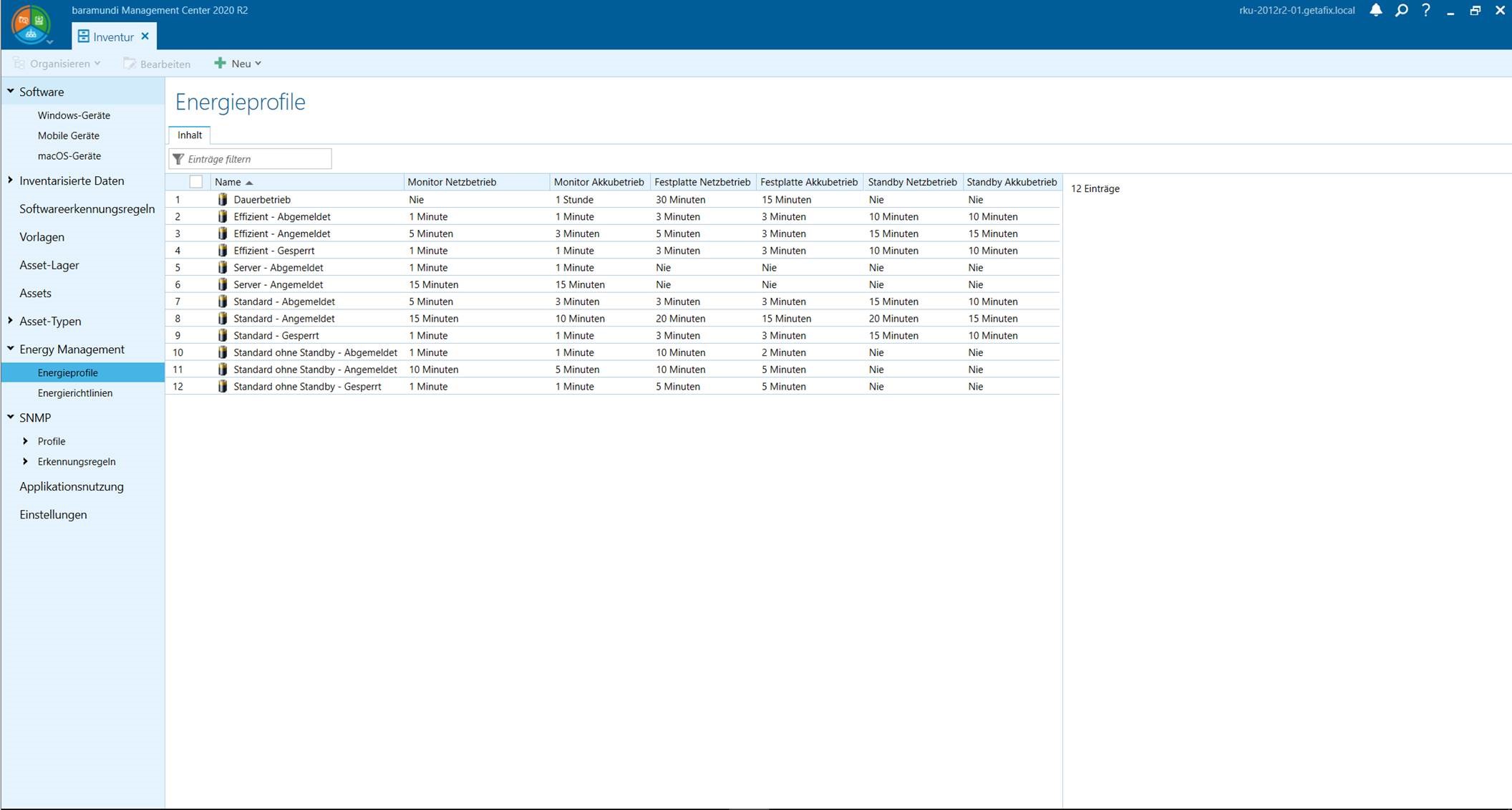
Task: Click the Standard - Angemeldet profile icon
Action: point(222,318)
